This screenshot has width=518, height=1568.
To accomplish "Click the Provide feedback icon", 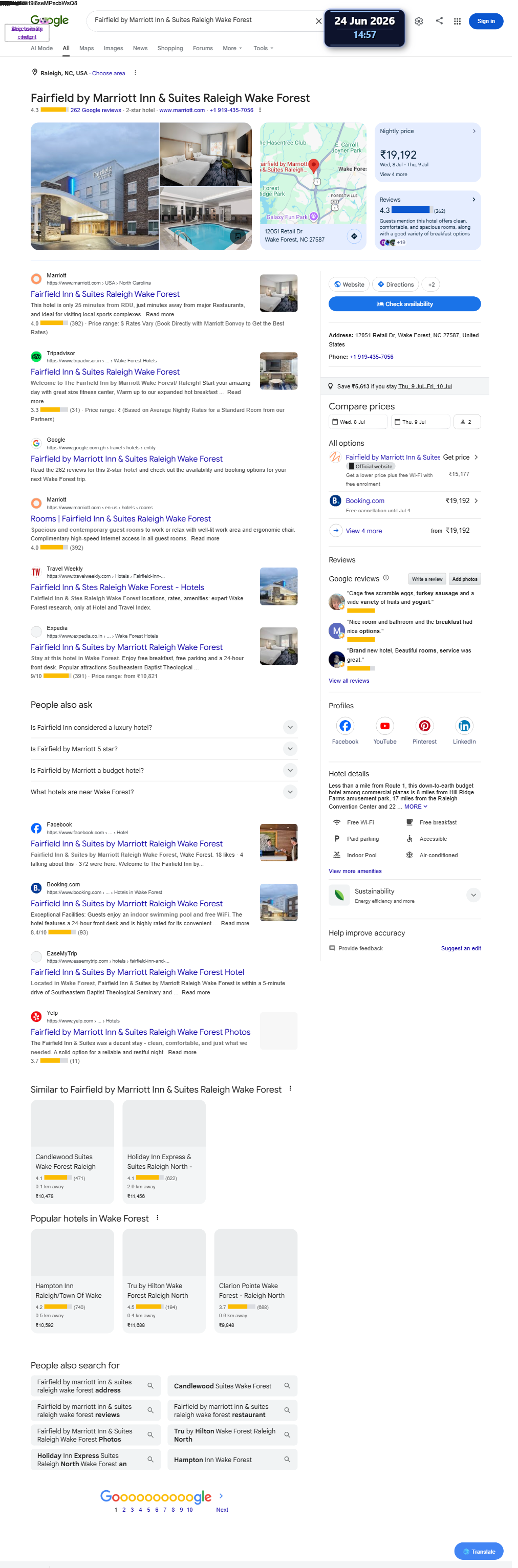I will click(x=332, y=948).
